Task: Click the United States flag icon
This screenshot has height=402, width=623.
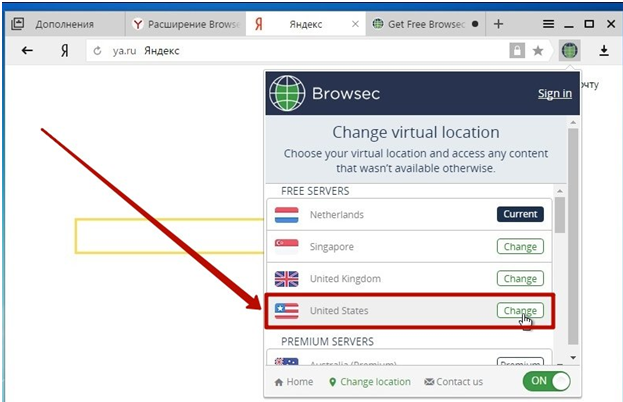Action: [286, 310]
